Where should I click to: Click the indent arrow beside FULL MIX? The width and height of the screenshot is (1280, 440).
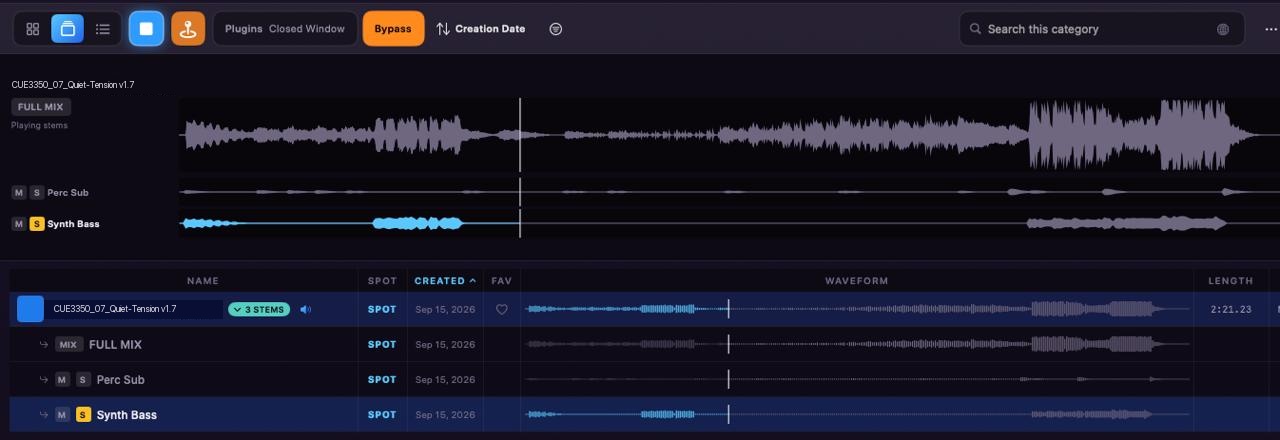44,344
